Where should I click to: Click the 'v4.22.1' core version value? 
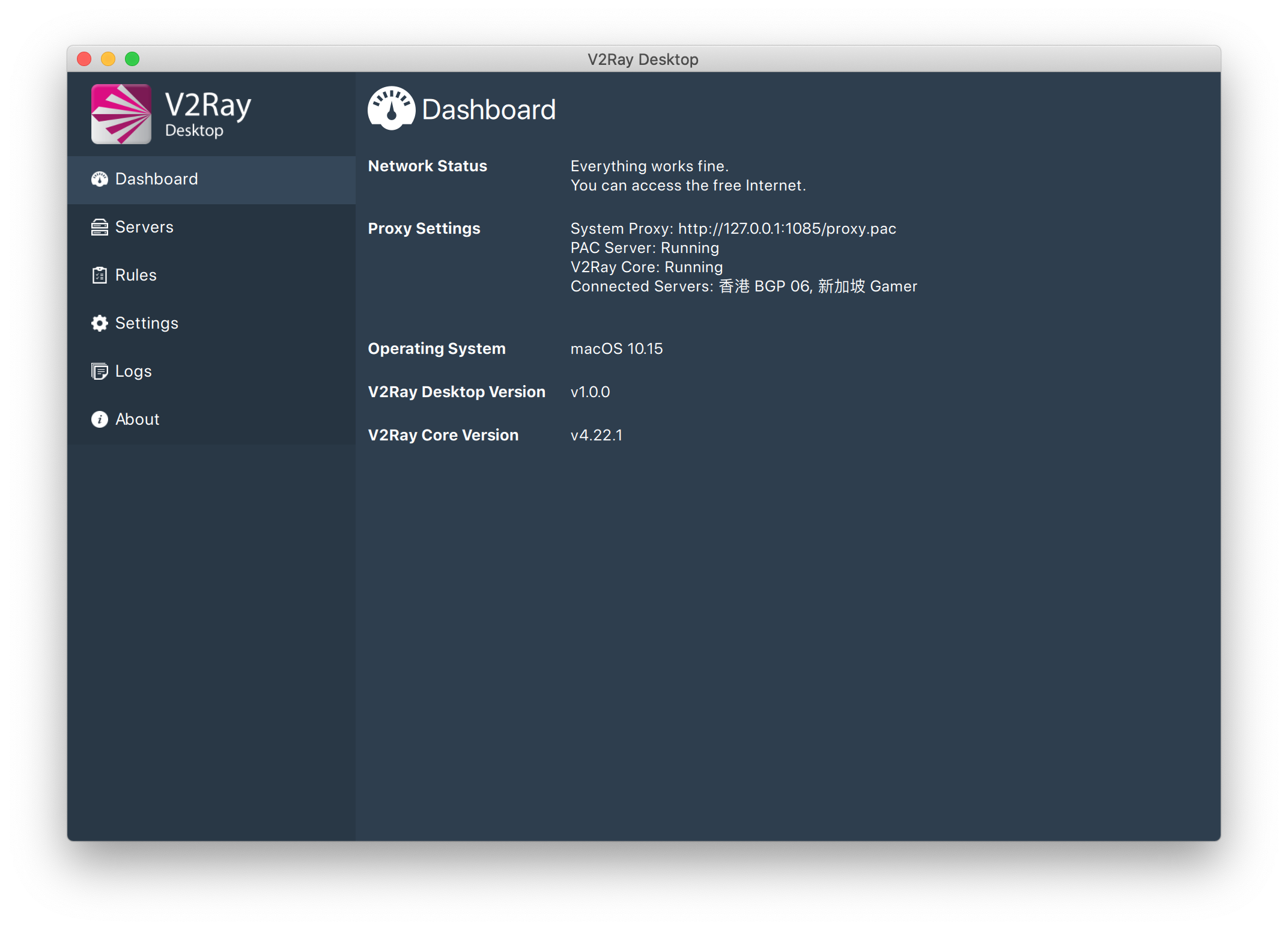pyautogui.click(x=597, y=435)
